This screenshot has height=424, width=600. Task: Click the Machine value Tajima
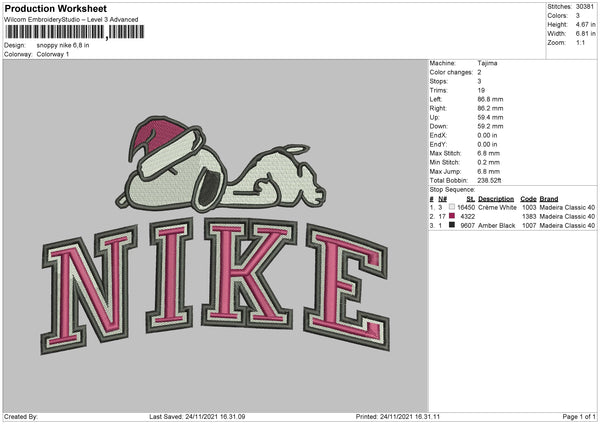click(487, 63)
